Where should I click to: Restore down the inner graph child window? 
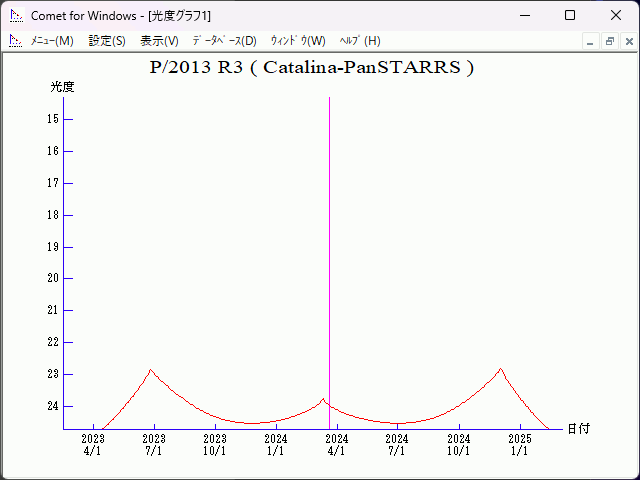(x=609, y=41)
